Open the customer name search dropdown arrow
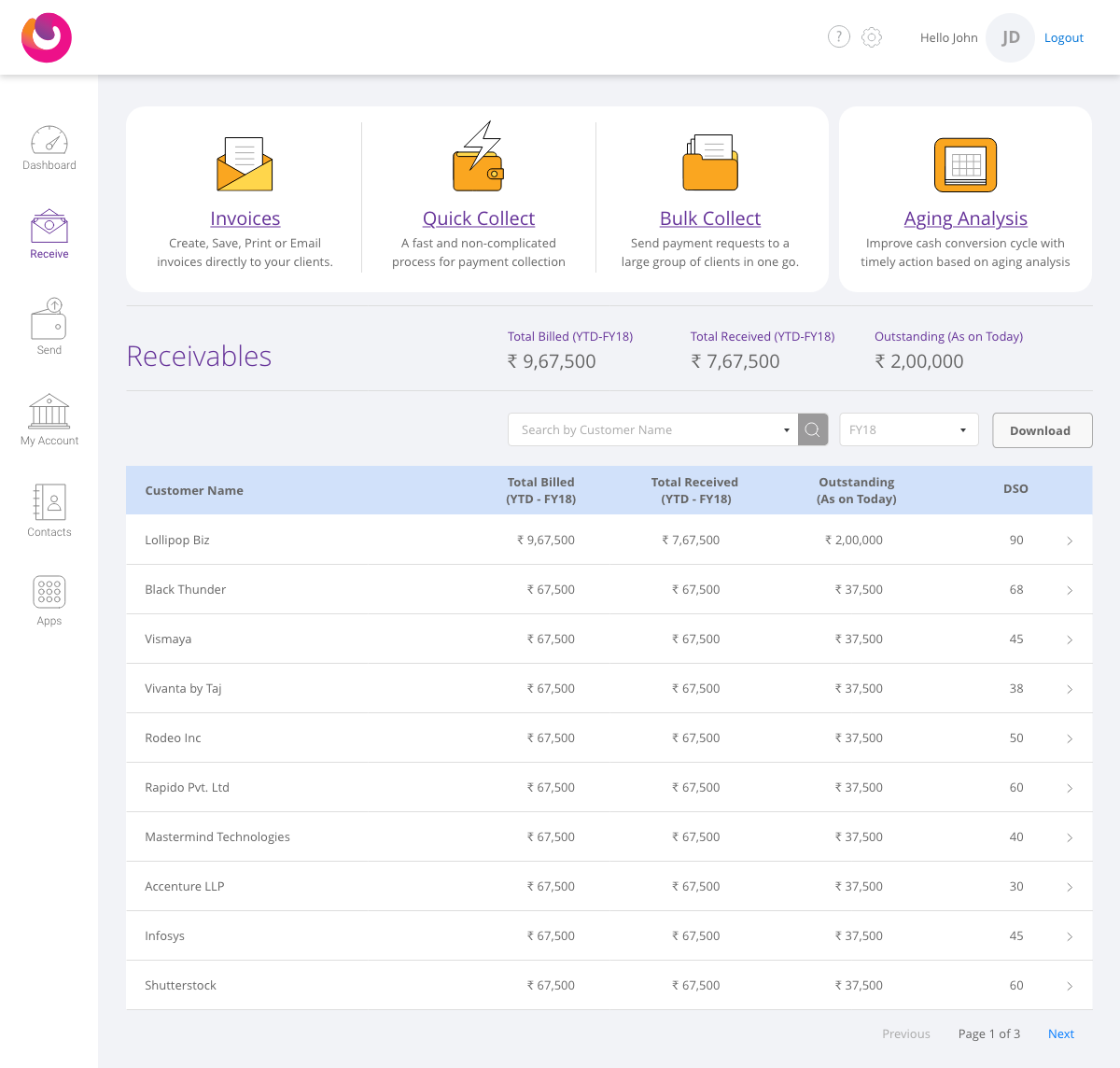The width and height of the screenshot is (1120, 1068). (x=786, y=430)
